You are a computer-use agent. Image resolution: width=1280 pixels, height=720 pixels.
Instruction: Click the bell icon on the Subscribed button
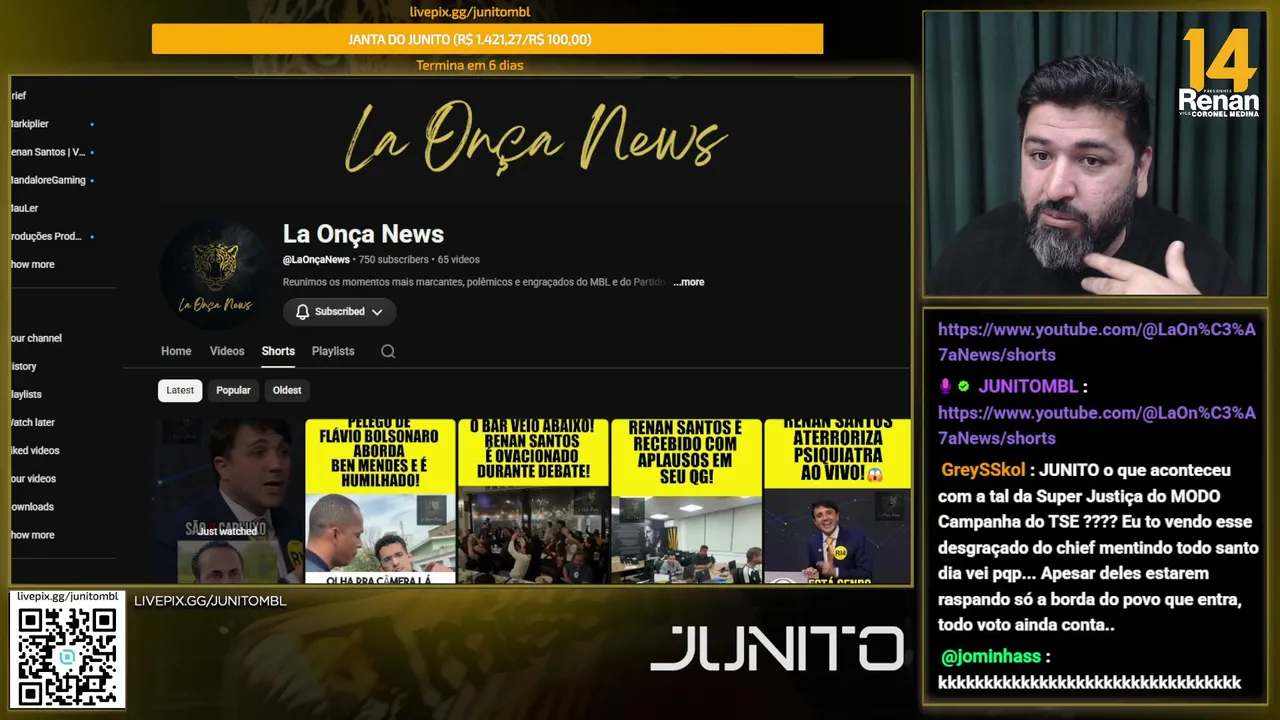tap(302, 312)
